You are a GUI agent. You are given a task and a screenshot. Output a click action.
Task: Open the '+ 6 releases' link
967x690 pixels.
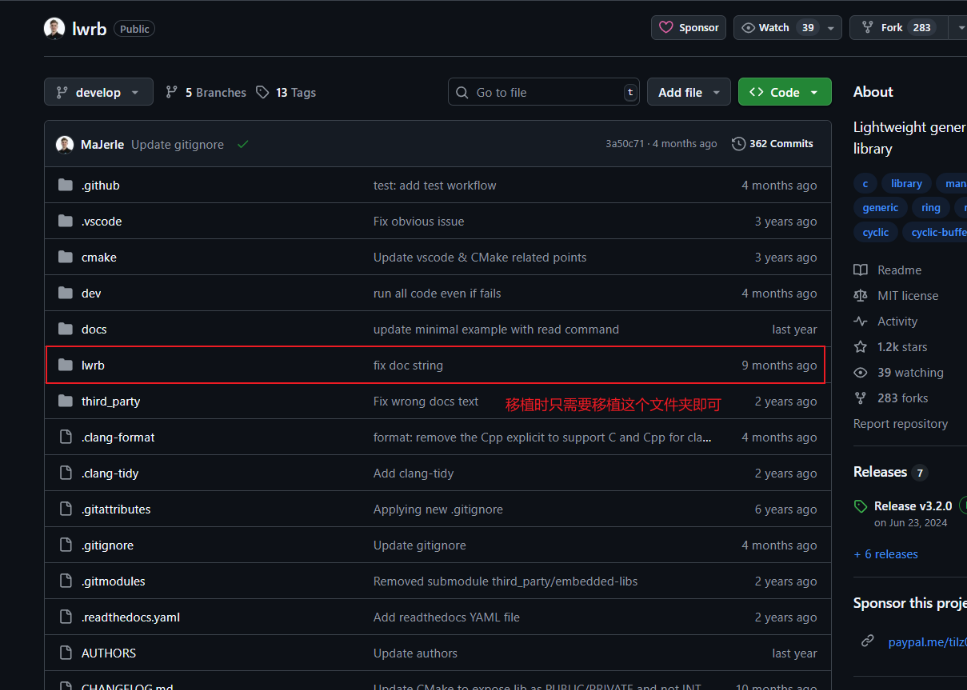coord(886,554)
